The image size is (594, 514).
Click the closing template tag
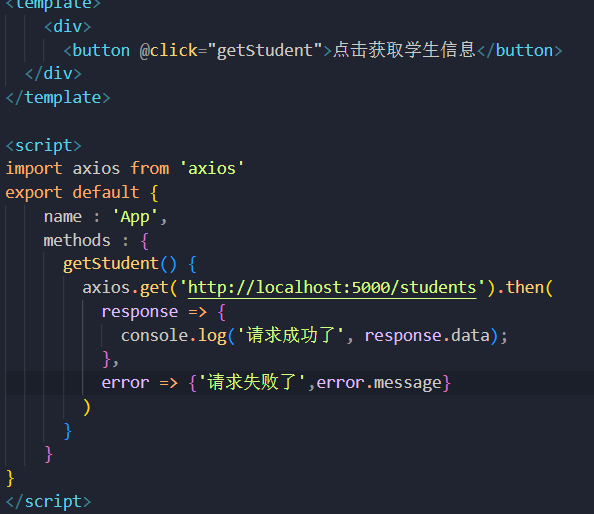point(58,98)
